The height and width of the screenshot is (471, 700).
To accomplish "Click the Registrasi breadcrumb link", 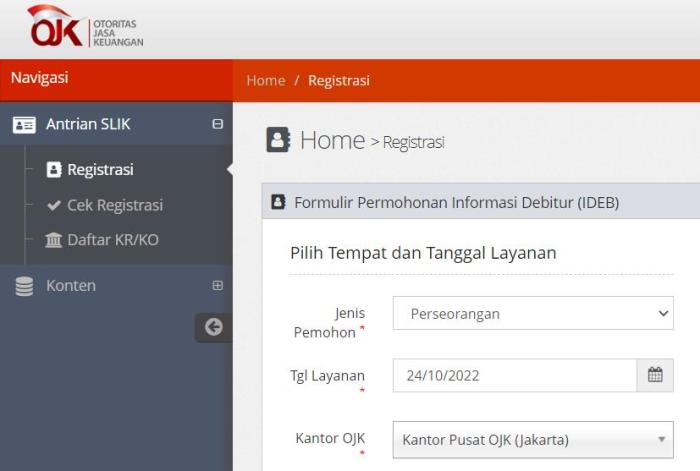I will pyautogui.click(x=339, y=80).
